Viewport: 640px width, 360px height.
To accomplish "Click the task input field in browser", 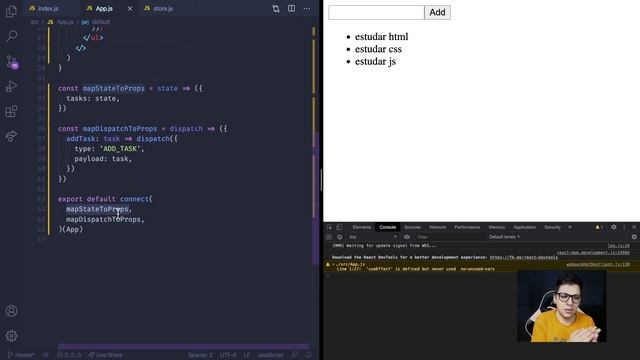I will tap(376, 12).
